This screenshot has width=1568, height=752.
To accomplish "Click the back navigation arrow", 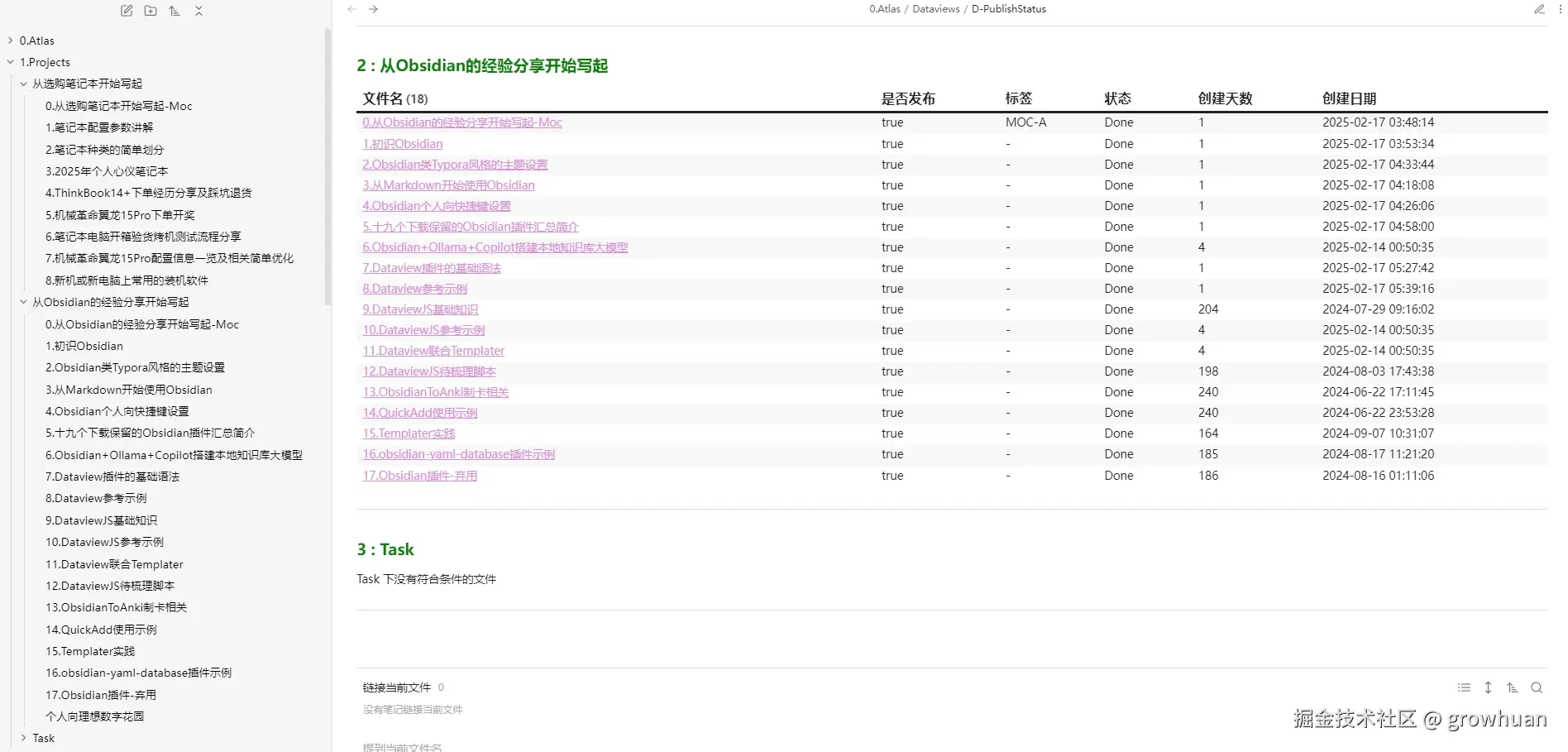I will pos(351,9).
